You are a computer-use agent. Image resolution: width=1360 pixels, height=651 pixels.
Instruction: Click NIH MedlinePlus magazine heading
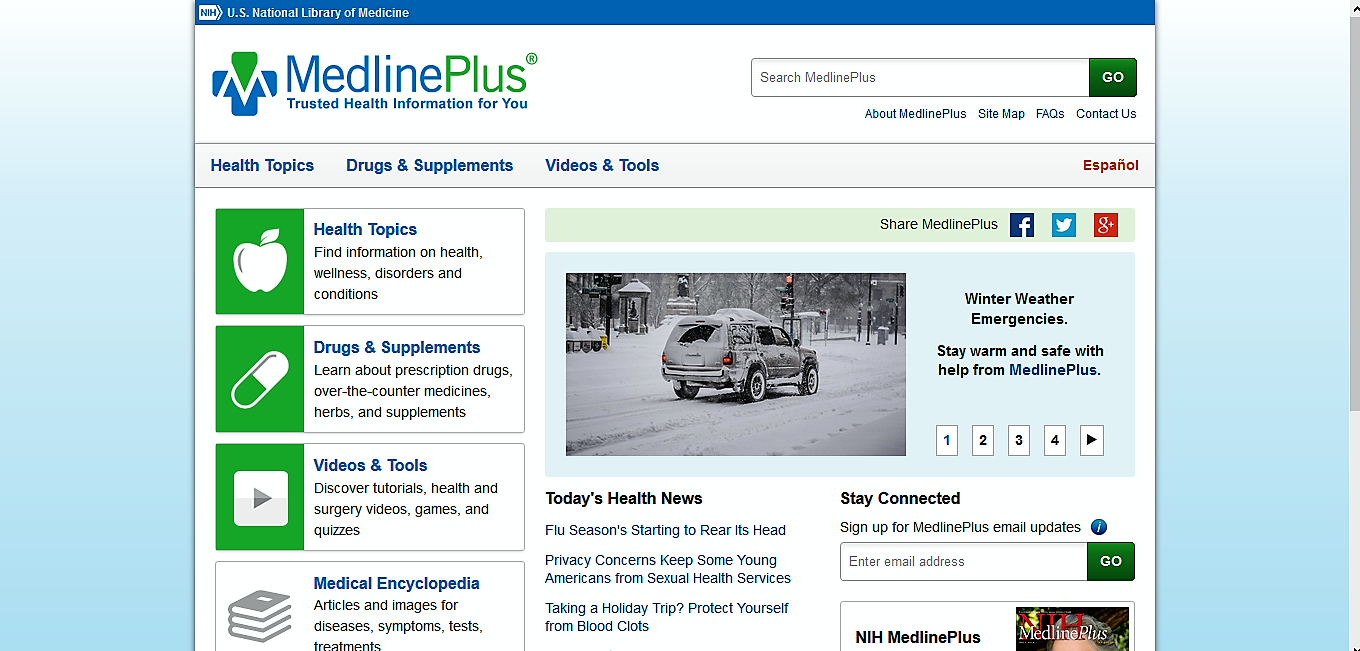[x=918, y=638]
